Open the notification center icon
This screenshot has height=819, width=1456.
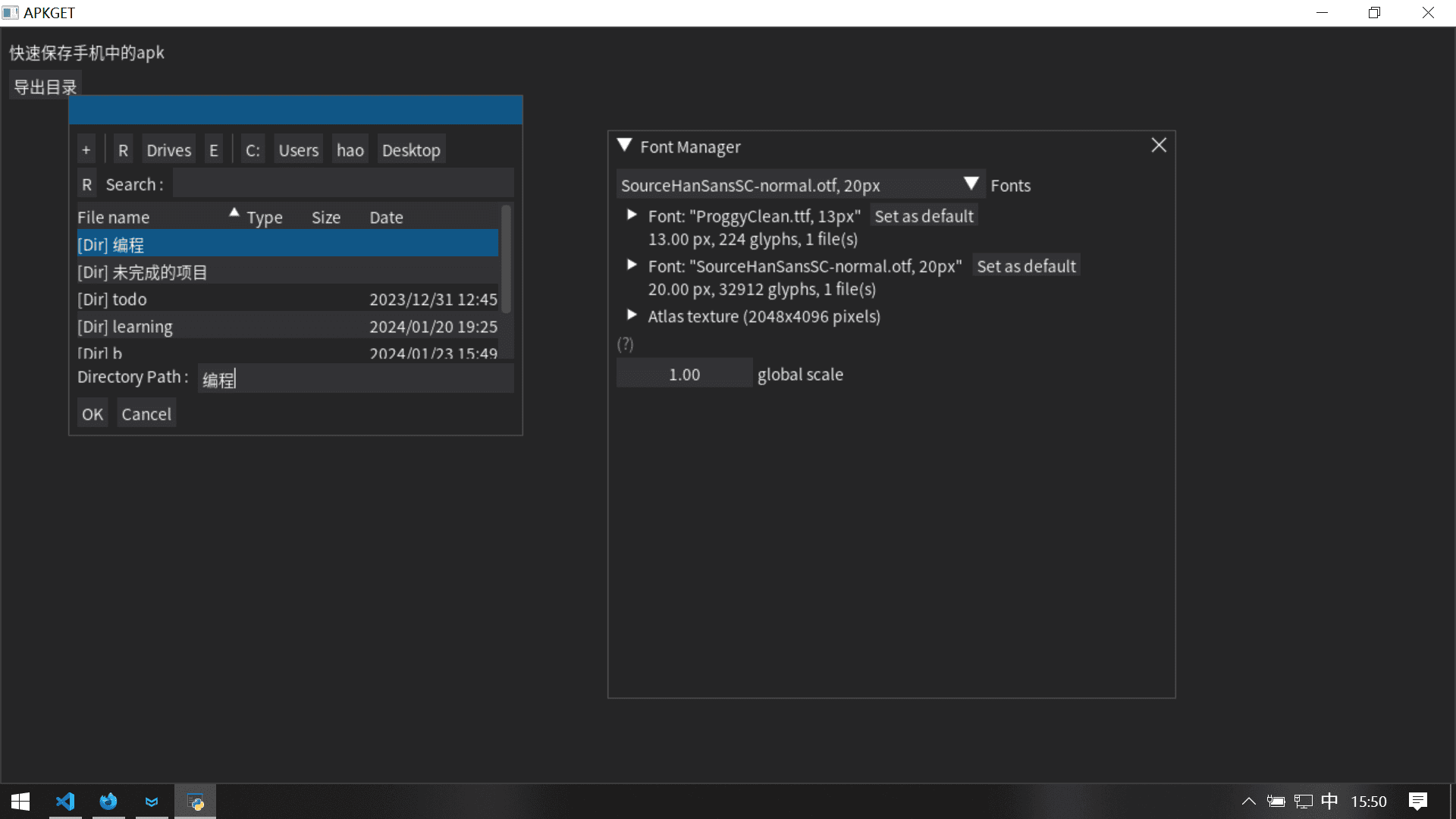[1417, 802]
